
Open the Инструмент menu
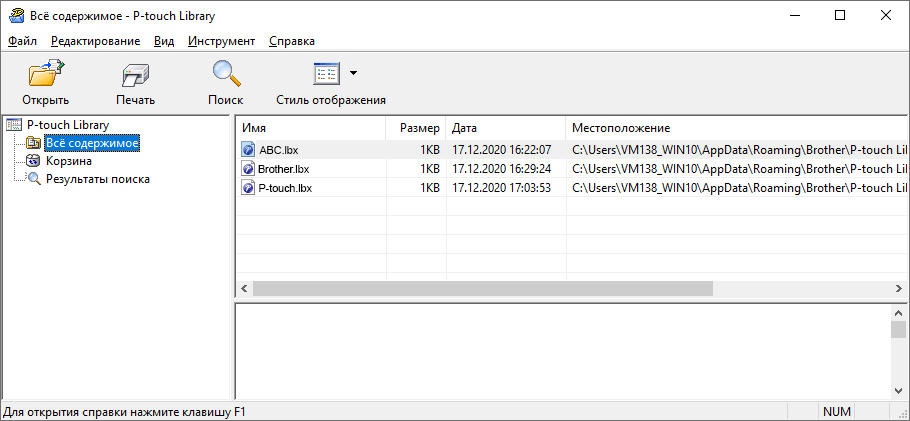(221, 41)
